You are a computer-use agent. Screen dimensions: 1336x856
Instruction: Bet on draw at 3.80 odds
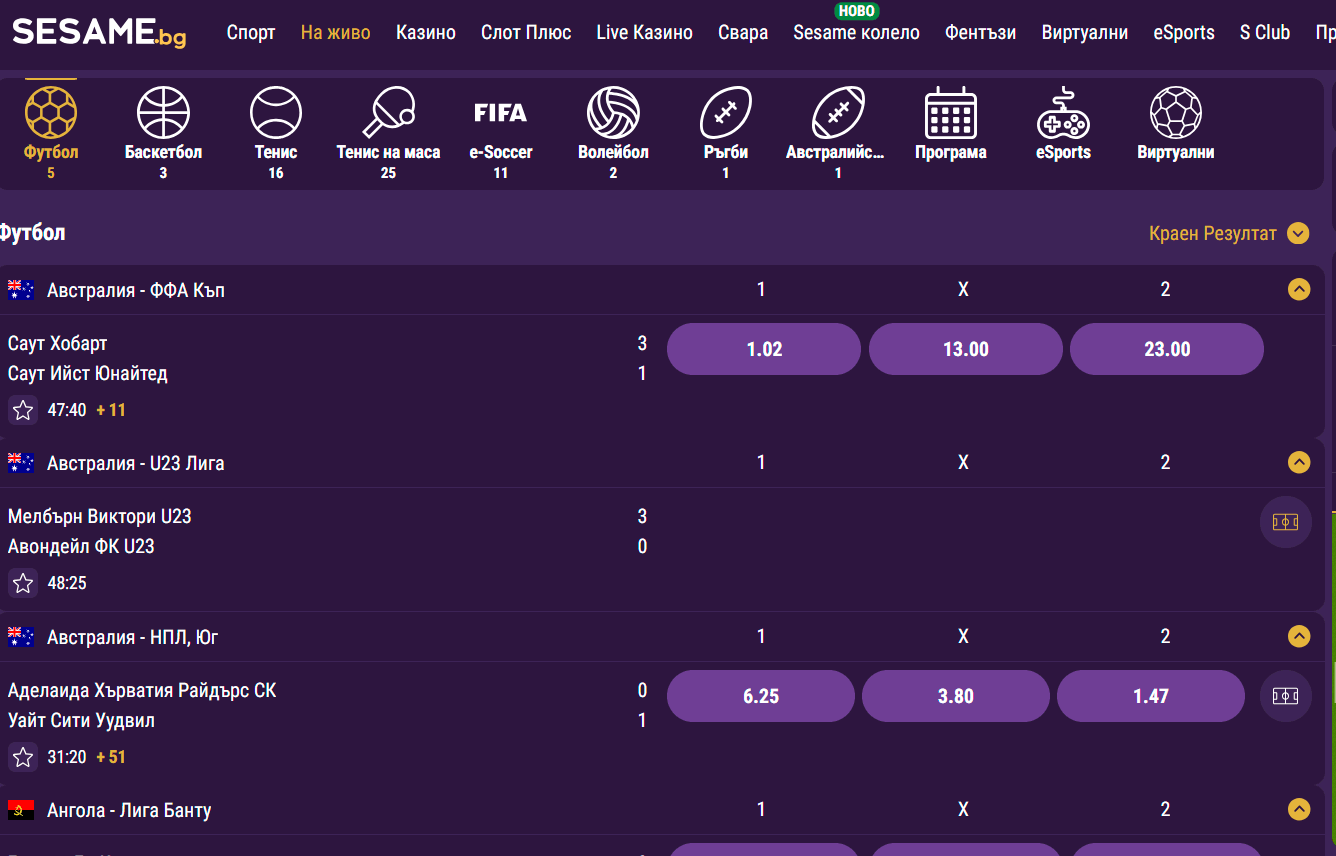pyautogui.click(x=956, y=696)
